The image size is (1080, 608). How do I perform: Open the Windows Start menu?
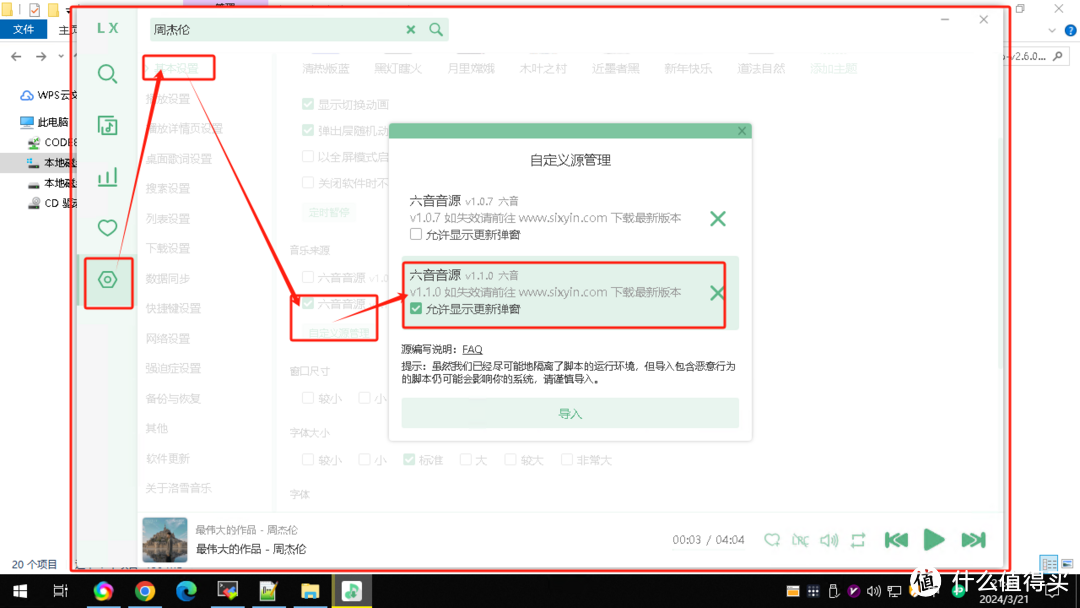[20, 591]
